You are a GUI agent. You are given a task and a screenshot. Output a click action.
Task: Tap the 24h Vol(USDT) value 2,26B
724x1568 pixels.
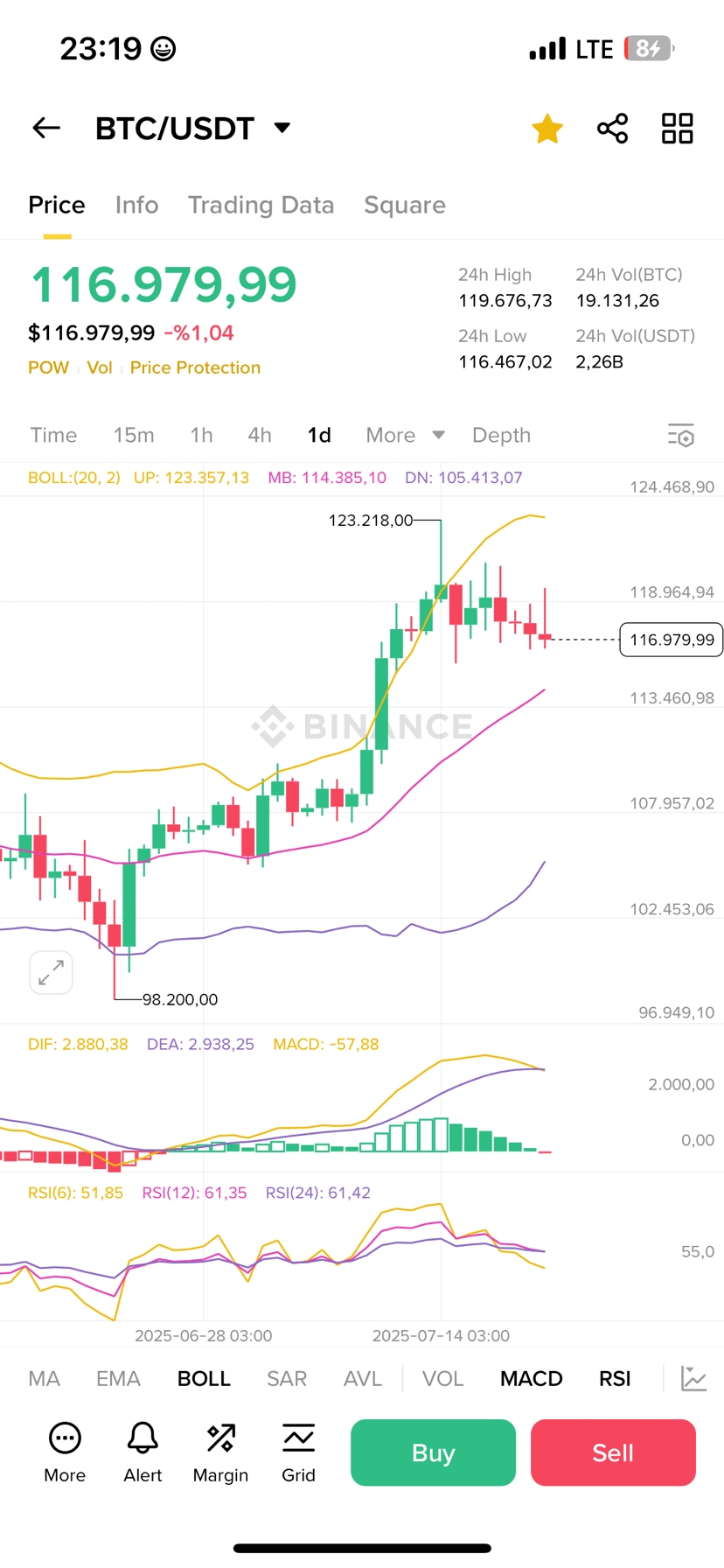coord(600,362)
